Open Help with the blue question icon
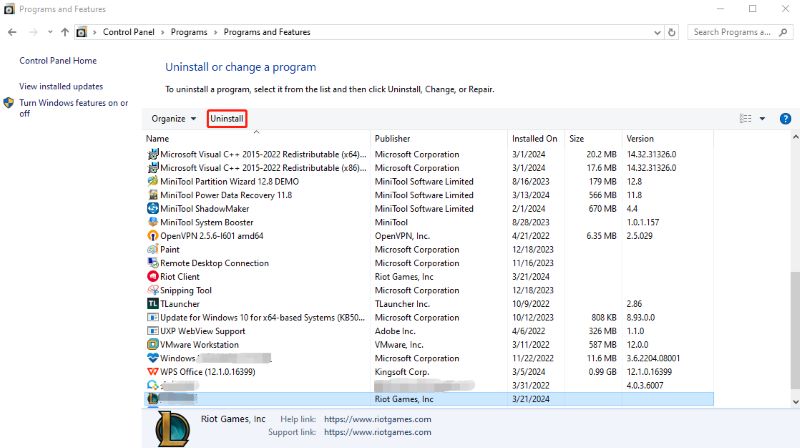The height and width of the screenshot is (448, 800). [x=785, y=119]
